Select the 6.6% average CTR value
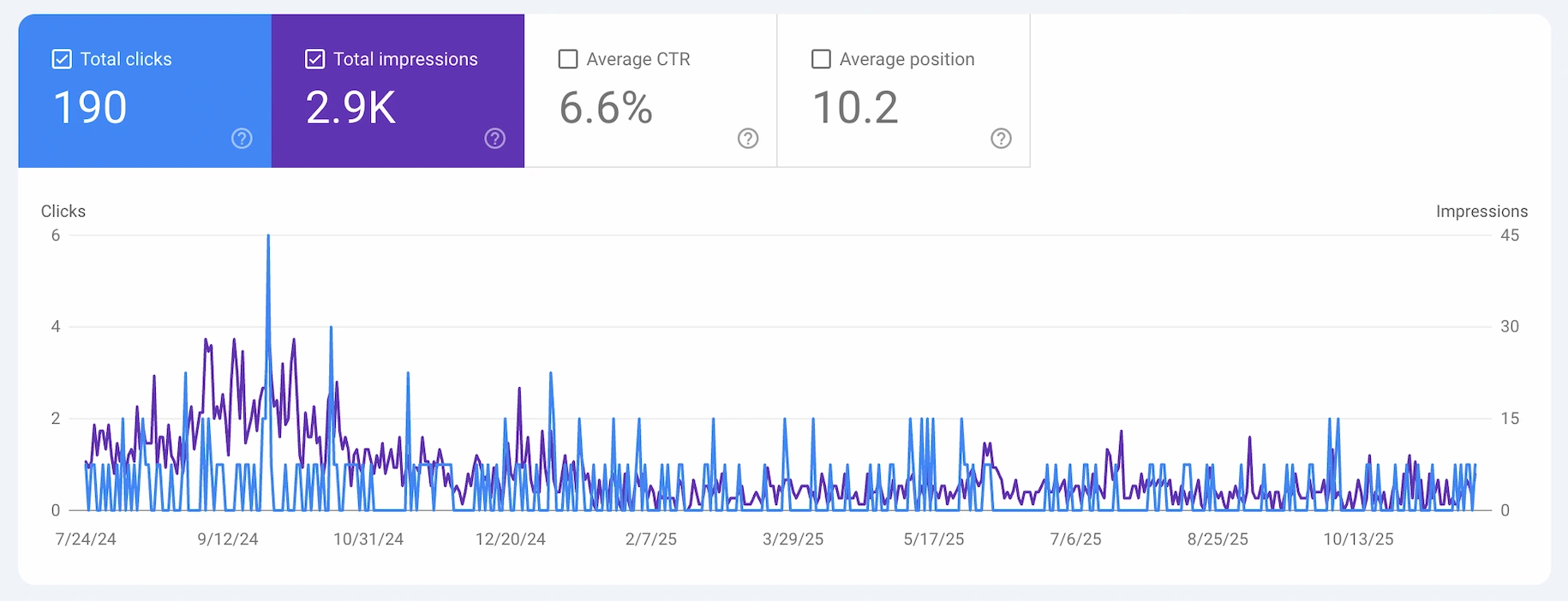The image size is (1568, 601). pyautogui.click(x=606, y=108)
